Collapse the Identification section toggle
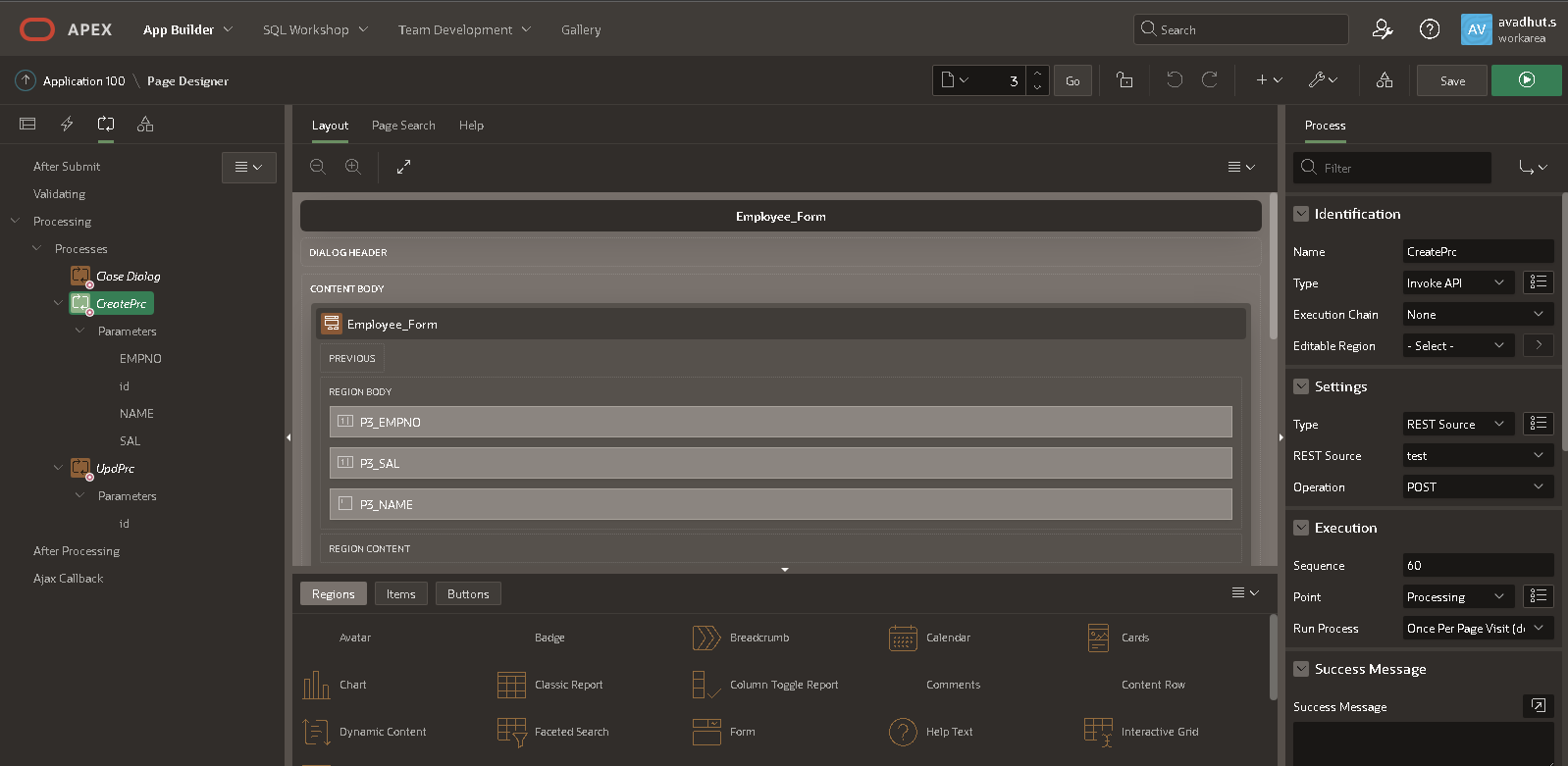Viewport: 1568px width, 766px height. click(1301, 214)
